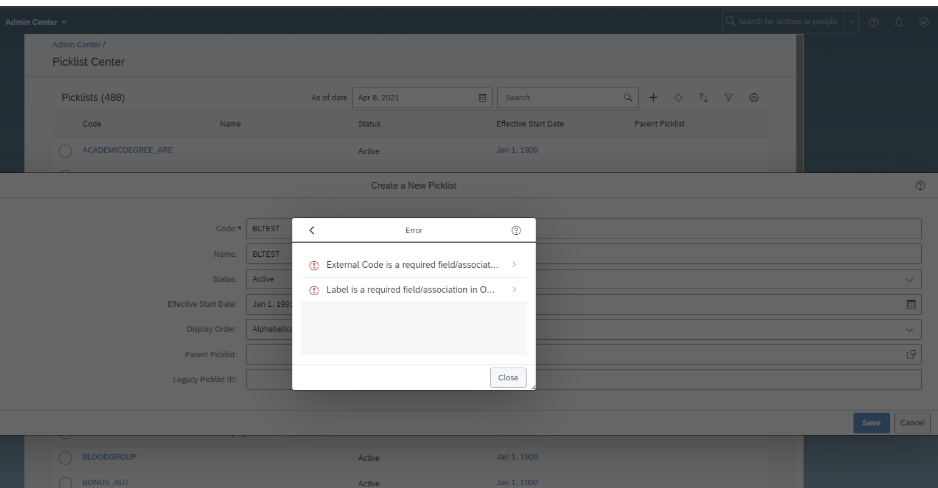Click the diamond icon in picklist toolbar
The width and height of the screenshot is (938, 488).
point(678,97)
